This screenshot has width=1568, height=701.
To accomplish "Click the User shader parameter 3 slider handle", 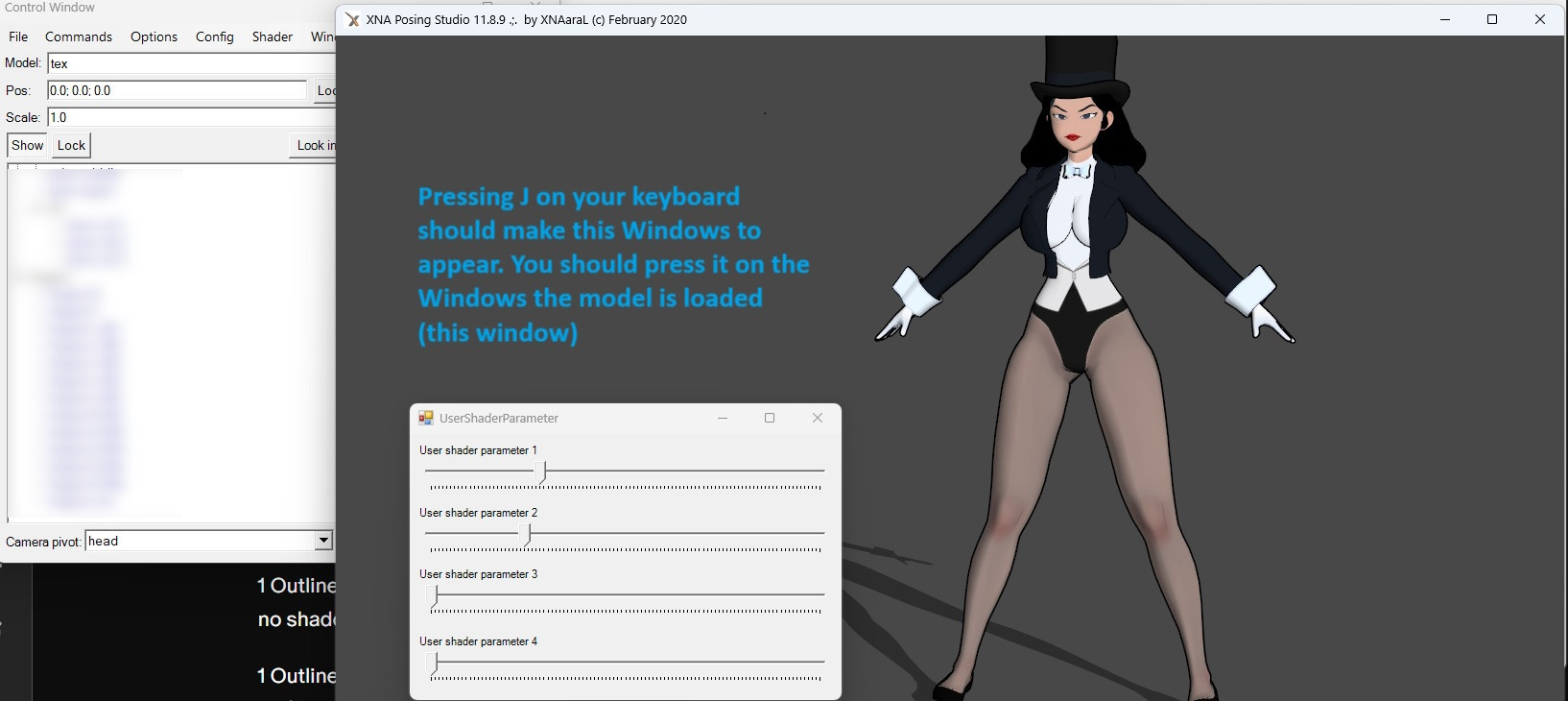I will (433, 596).
